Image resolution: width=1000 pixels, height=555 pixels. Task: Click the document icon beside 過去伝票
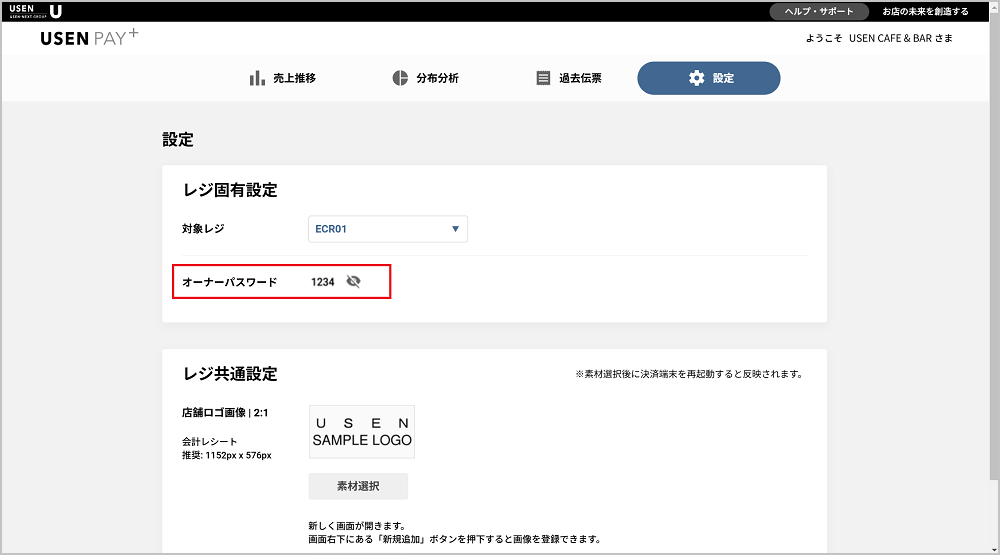tap(543, 78)
